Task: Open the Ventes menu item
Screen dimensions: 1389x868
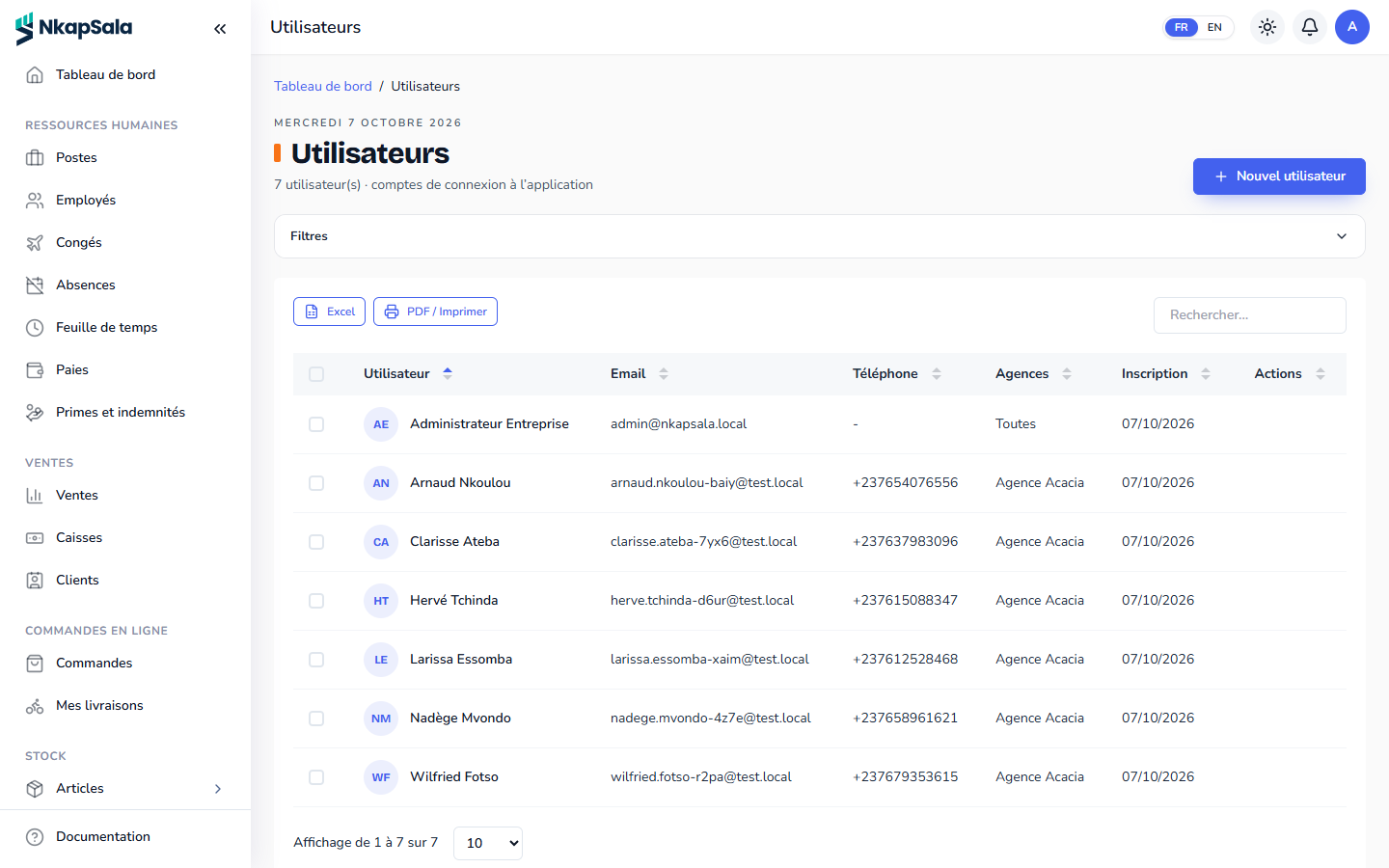Action: pyautogui.click(x=125, y=496)
